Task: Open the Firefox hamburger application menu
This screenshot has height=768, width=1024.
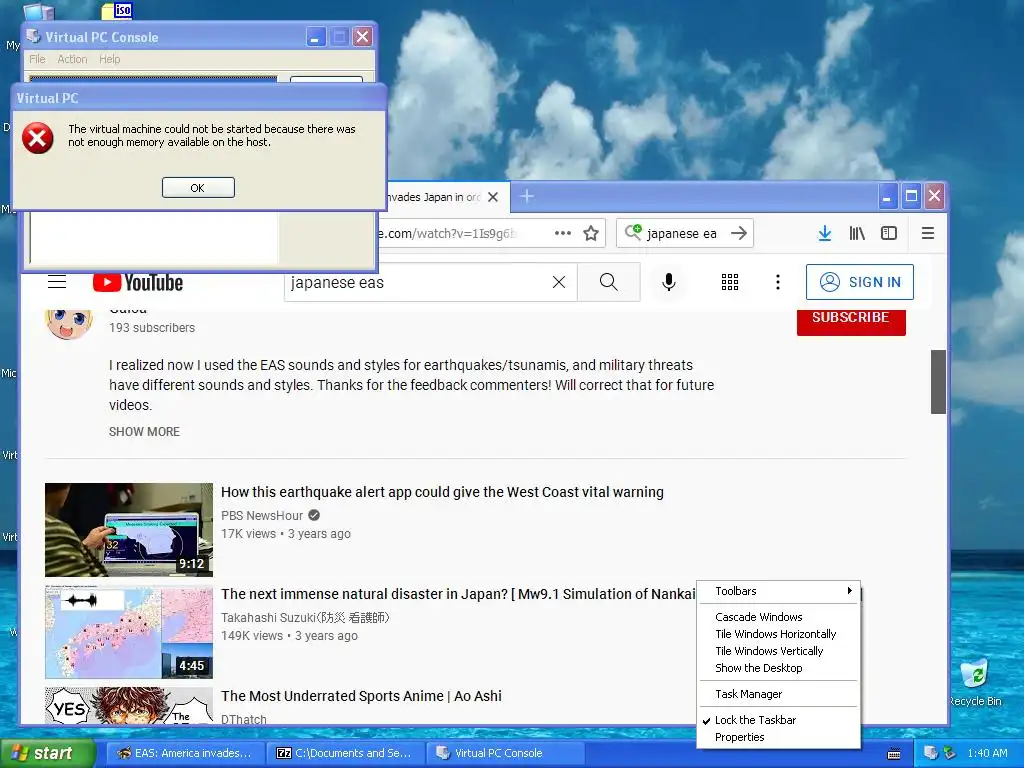Action: tap(927, 233)
